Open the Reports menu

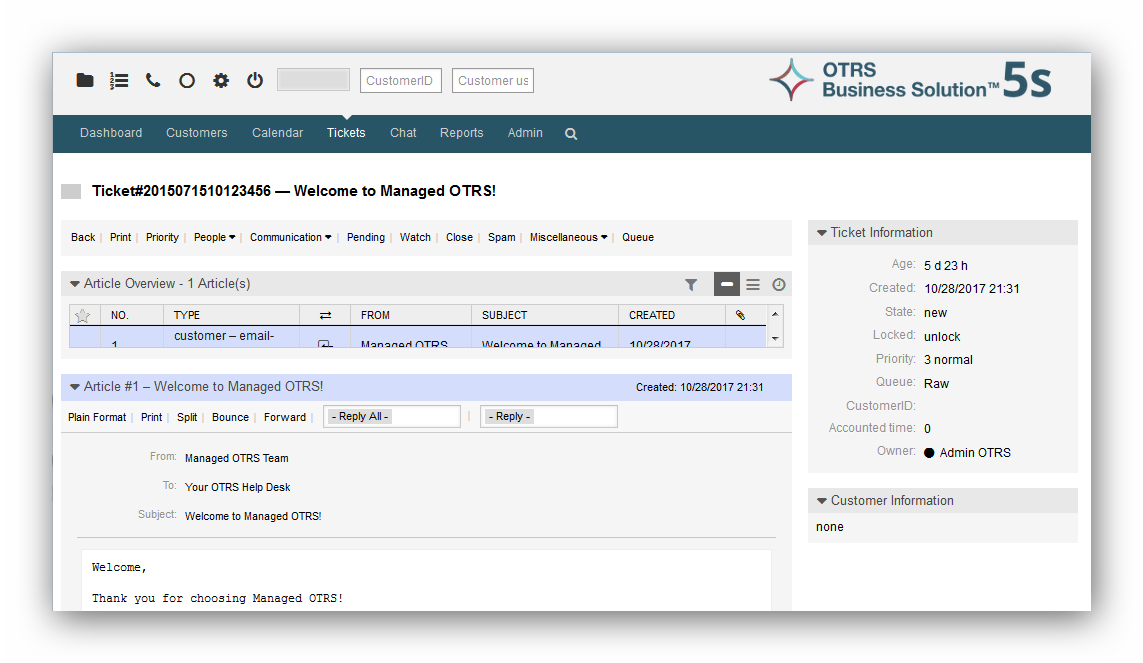[461, 133]
